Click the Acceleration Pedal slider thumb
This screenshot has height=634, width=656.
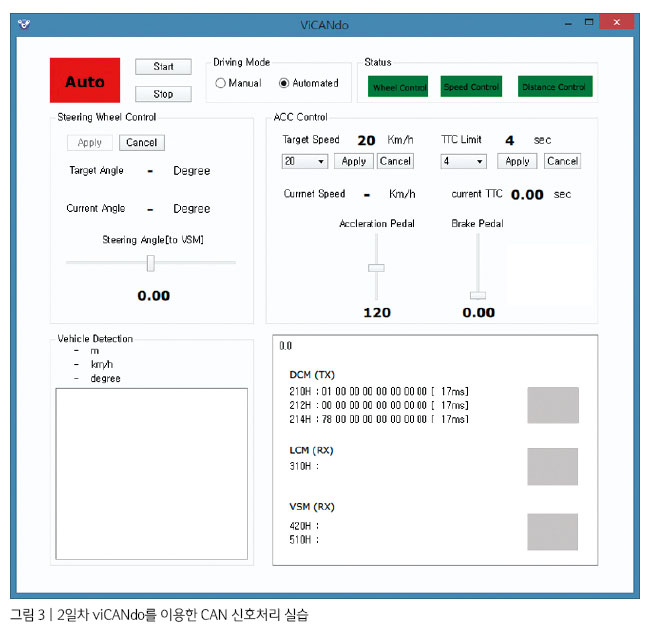(x=376, y=268)
